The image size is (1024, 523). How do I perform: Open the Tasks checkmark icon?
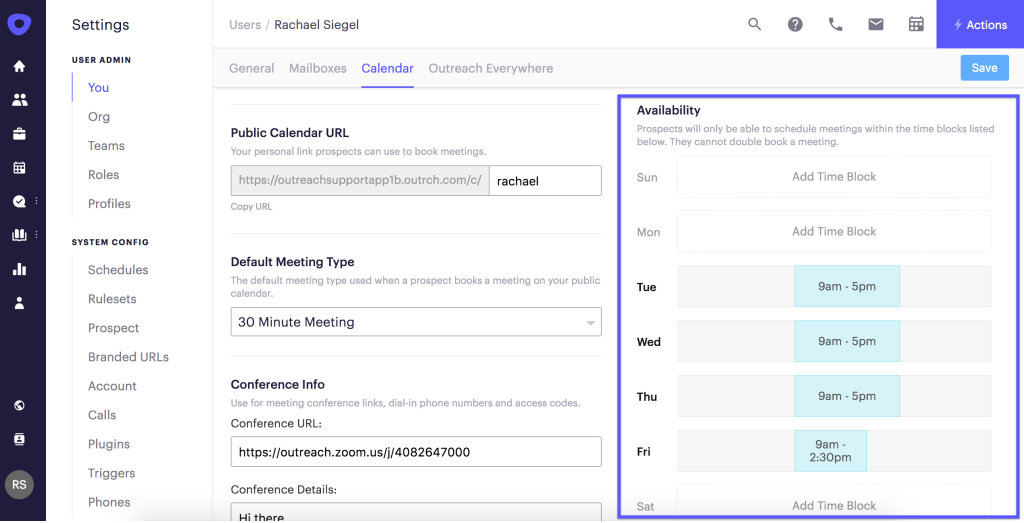click(20, 201)
